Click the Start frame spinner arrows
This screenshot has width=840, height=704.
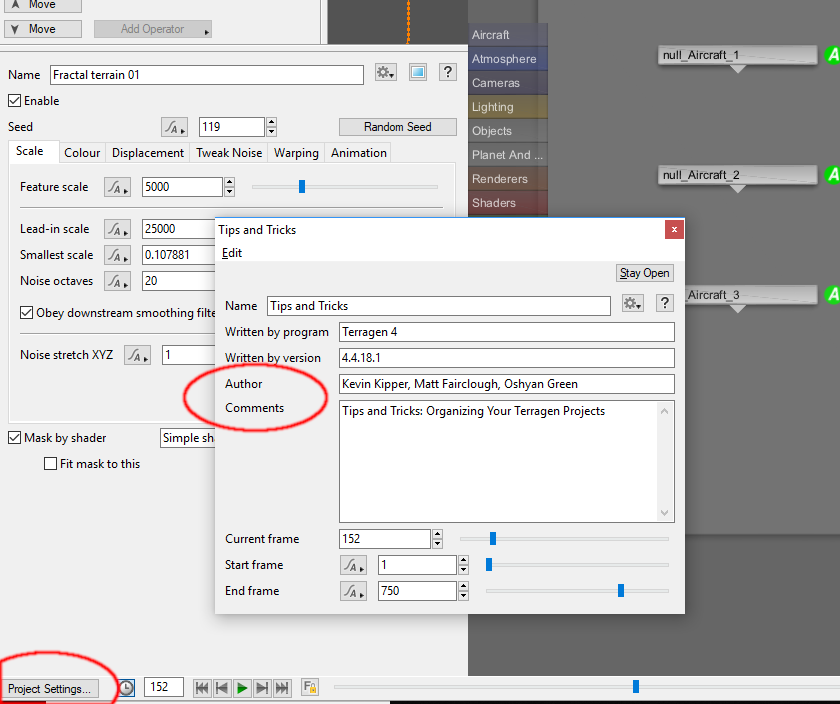pyautogui.click(x=464, y=565)
